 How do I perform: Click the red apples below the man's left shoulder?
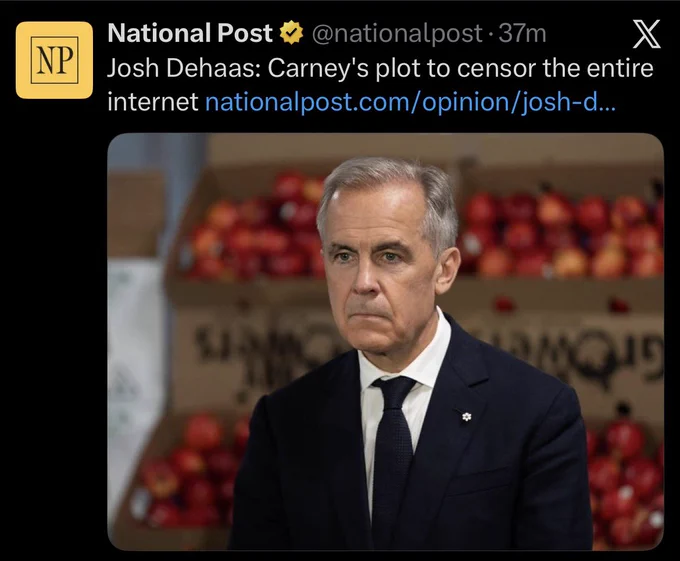tap(627, 481)
